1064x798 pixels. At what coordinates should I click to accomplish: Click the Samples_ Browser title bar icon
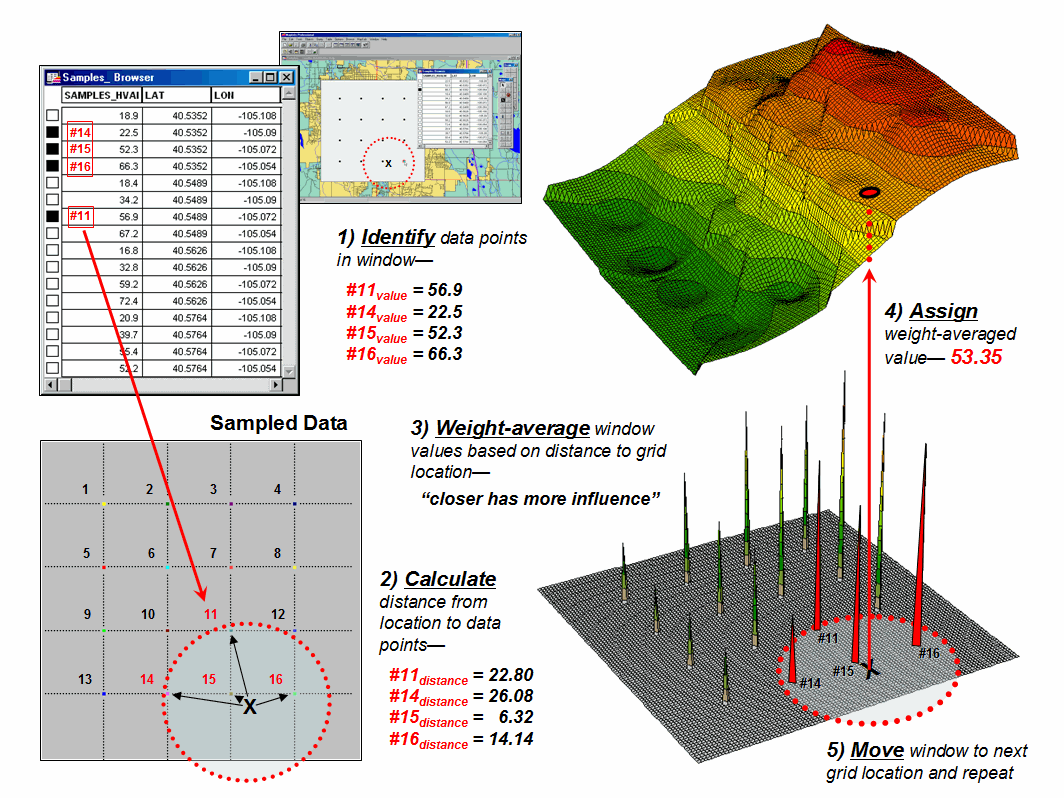(x=52, y=77)
